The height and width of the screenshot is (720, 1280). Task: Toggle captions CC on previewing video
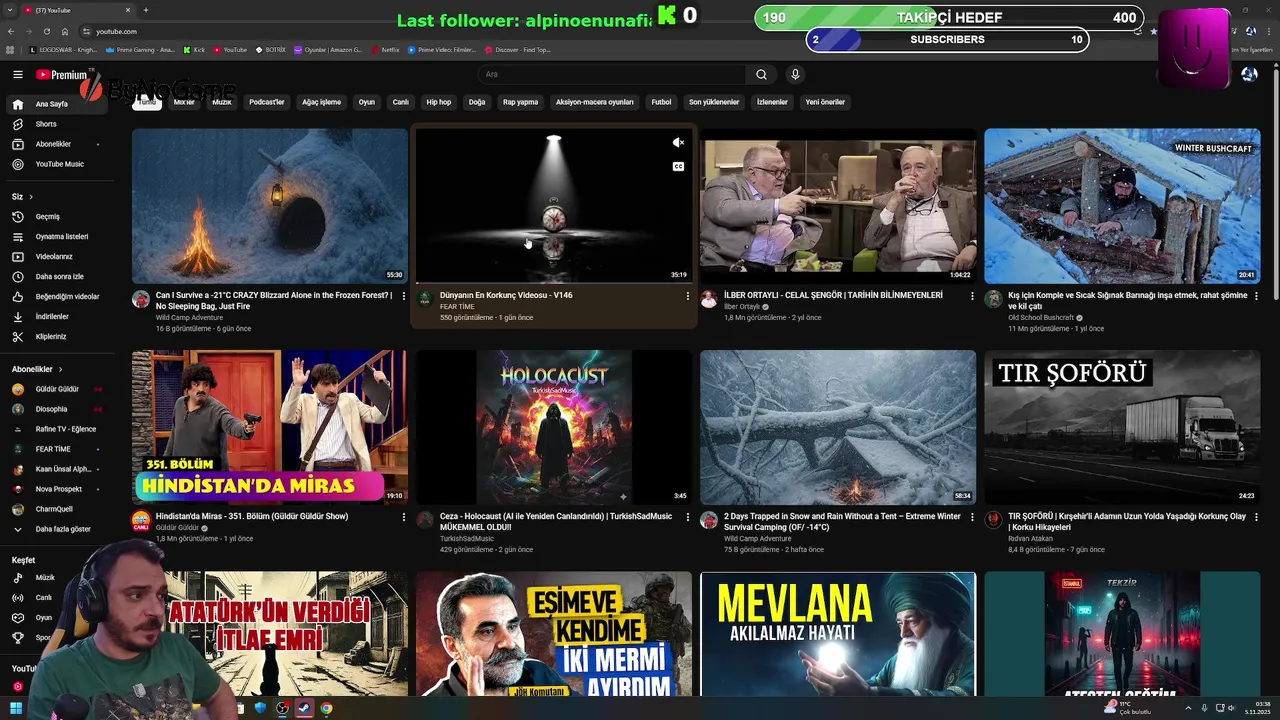[x=678, y=167]
